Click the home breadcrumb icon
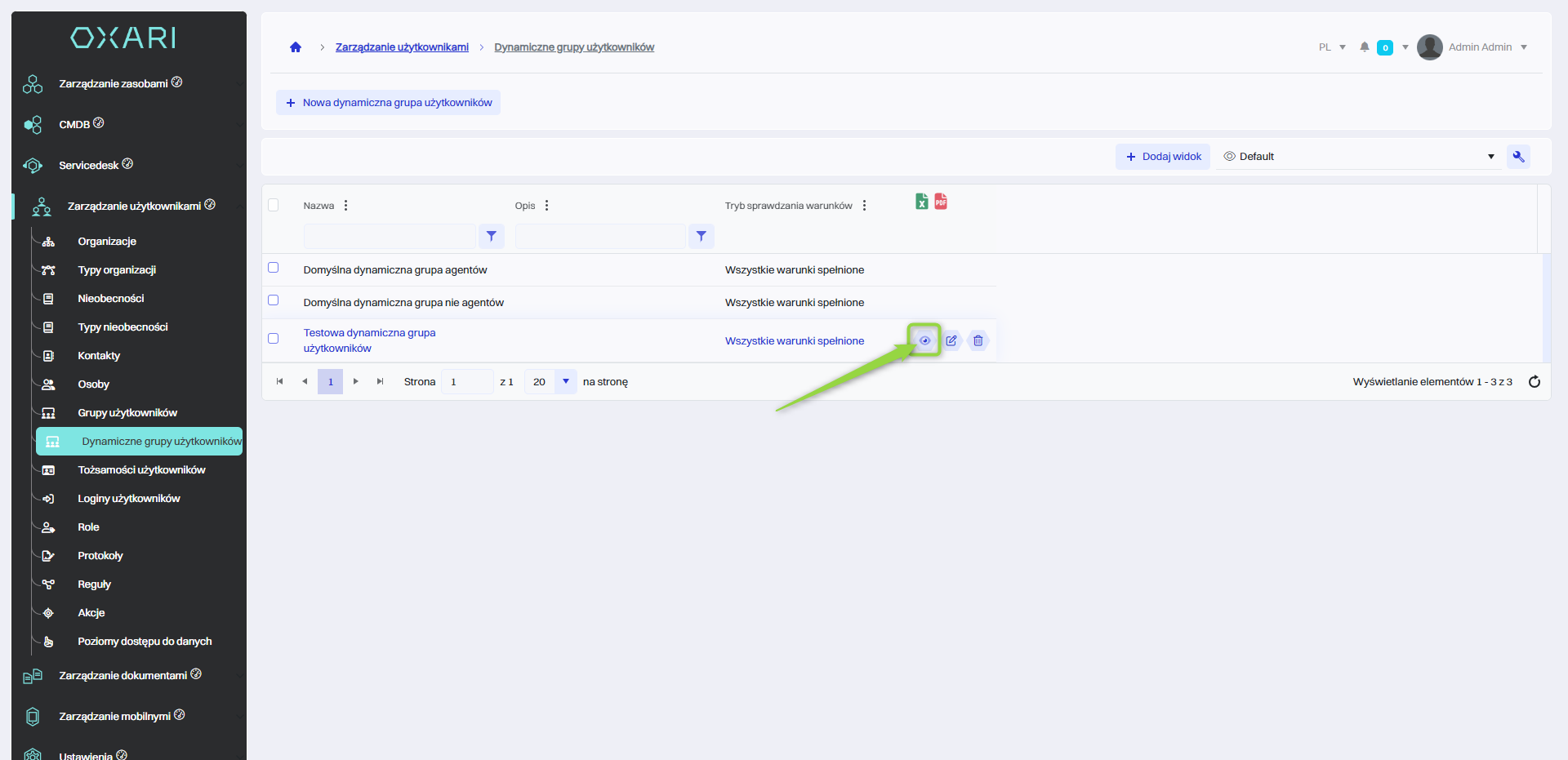This screenshot has width=1568, height=760. [296, 47]
